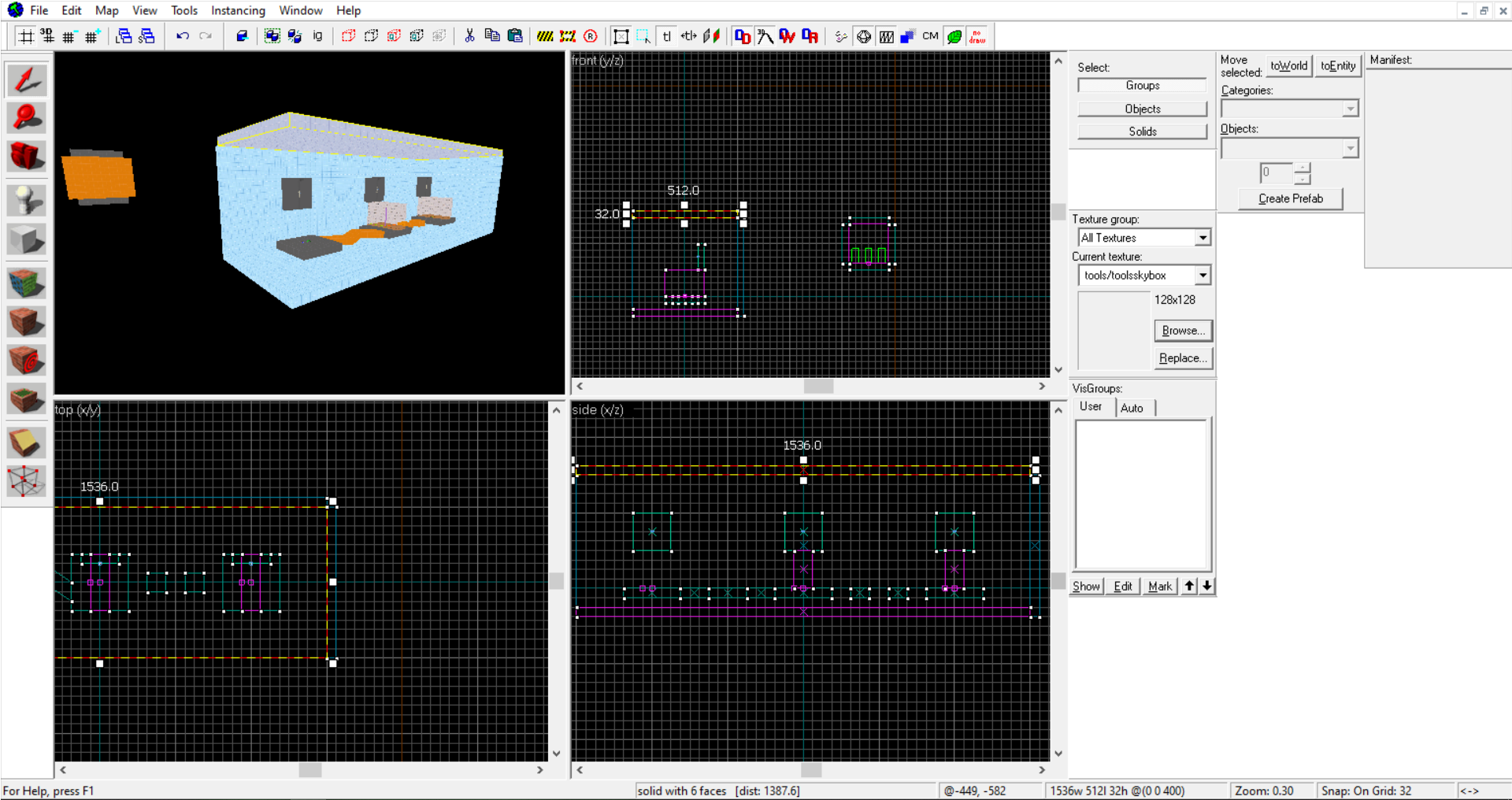Select the Selection (red arrow) tool
Screen dimensions: 1512x800
click(x=27, y=80)
